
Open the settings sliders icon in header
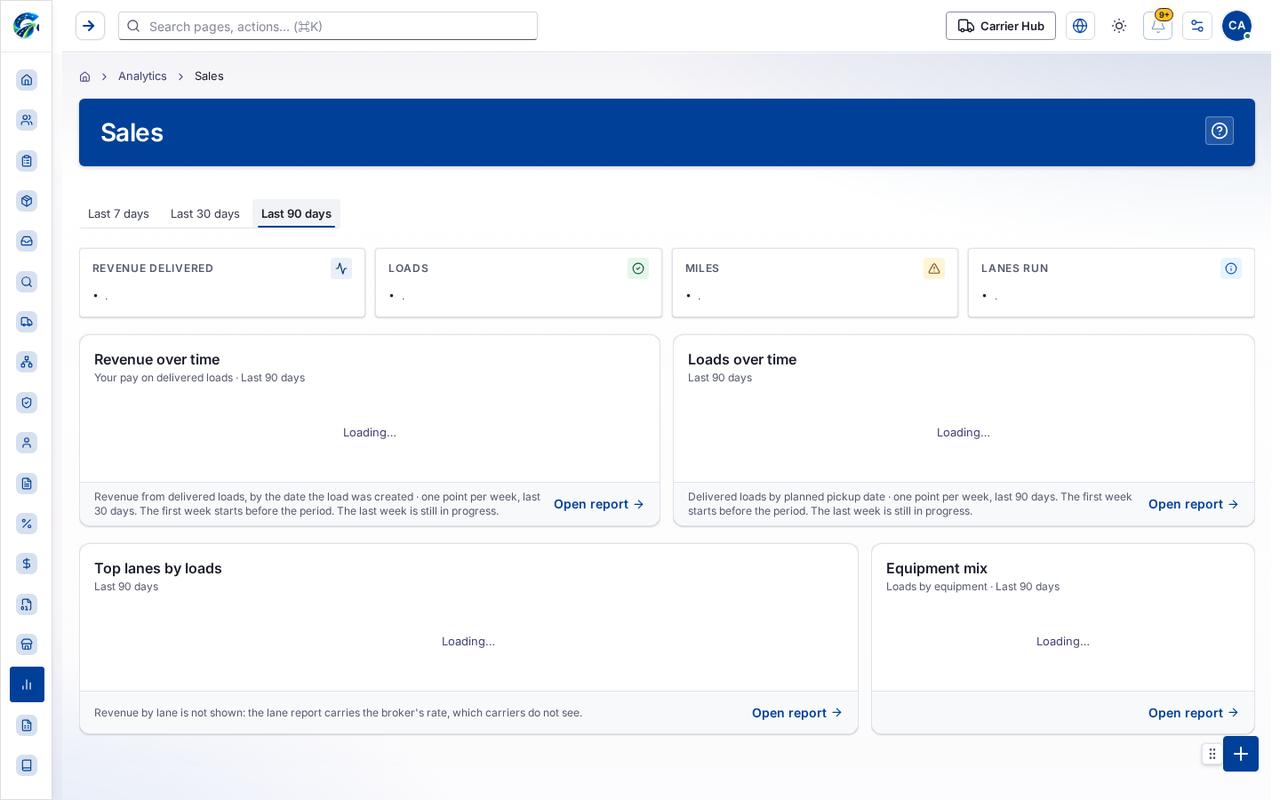tap(1197, 26)
